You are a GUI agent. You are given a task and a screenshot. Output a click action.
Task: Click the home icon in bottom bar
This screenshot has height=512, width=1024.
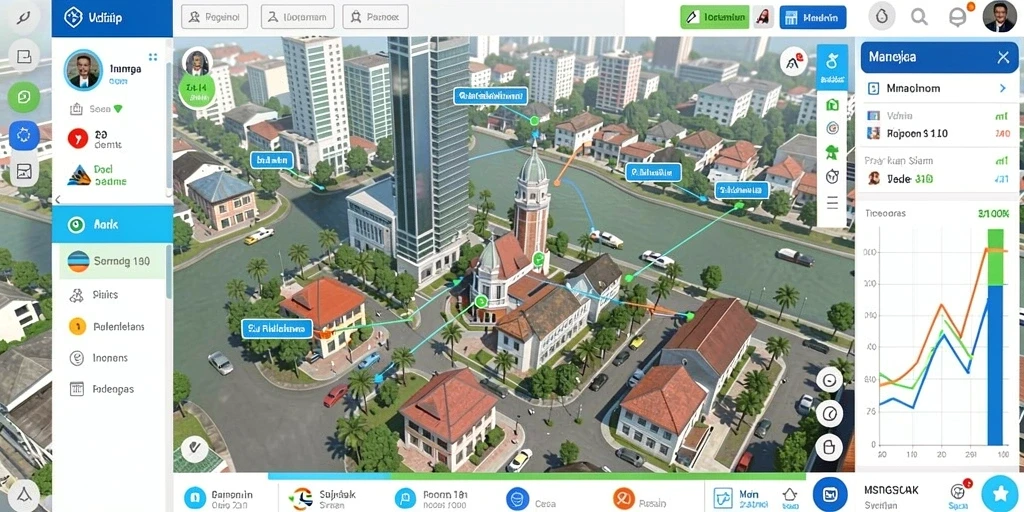(x=790, y=495)
